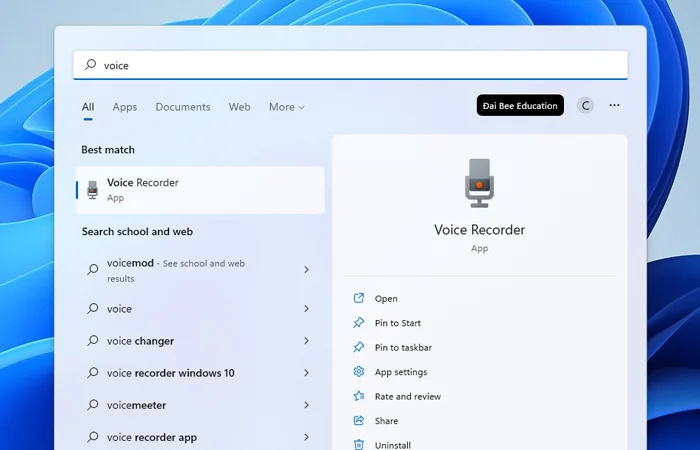This screenshot has width=700, height=450.
Task: Open the three-dot more options menu
Action: pos(614,105)
